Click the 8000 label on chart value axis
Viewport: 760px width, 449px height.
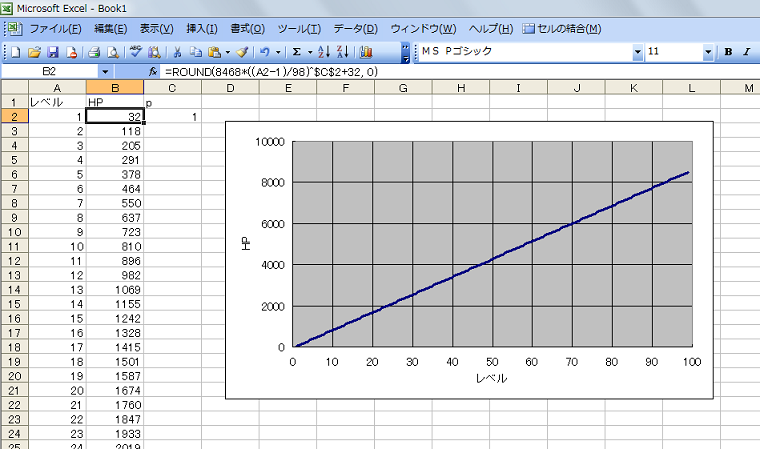(273, 183)
